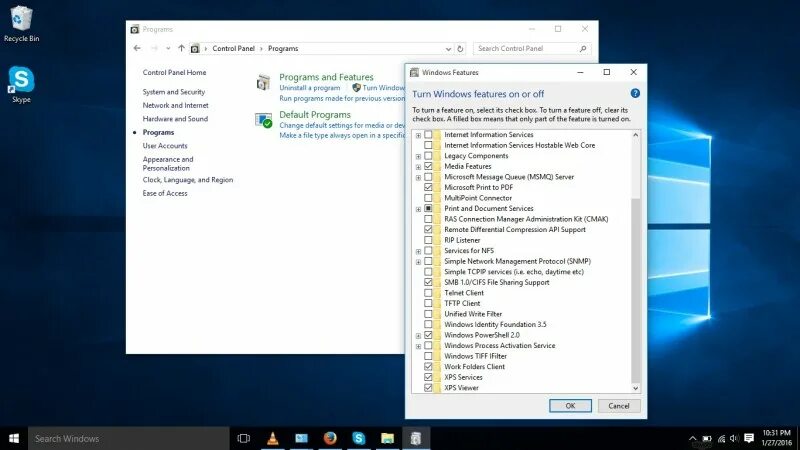Screen dimensions: 800x450
Task: Go to Network and Internet
Action: 176,105
